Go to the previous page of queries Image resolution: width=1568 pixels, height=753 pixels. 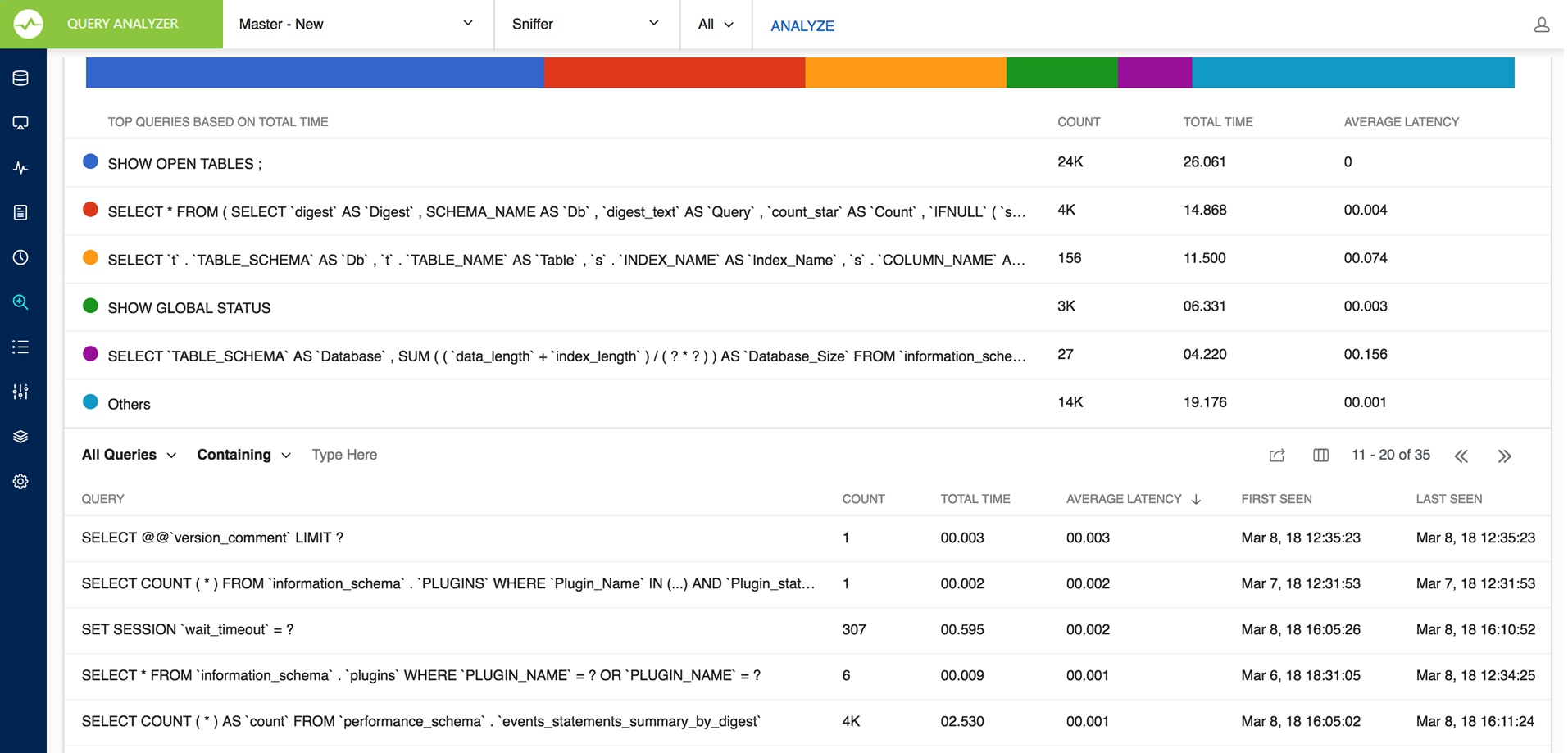(x=1461, y=456)
